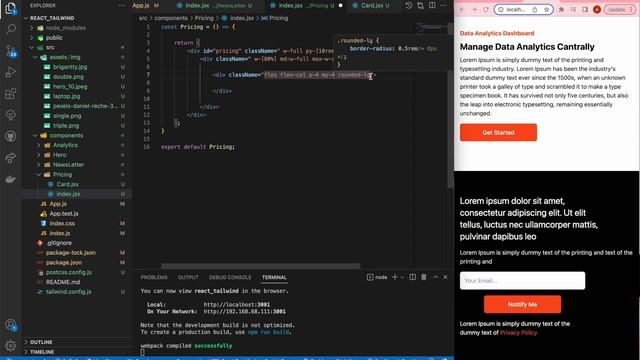The height and width of the screenshot is (360, 640).
Task: Open the GitHub view in activity bar
Action: point(11,136)
